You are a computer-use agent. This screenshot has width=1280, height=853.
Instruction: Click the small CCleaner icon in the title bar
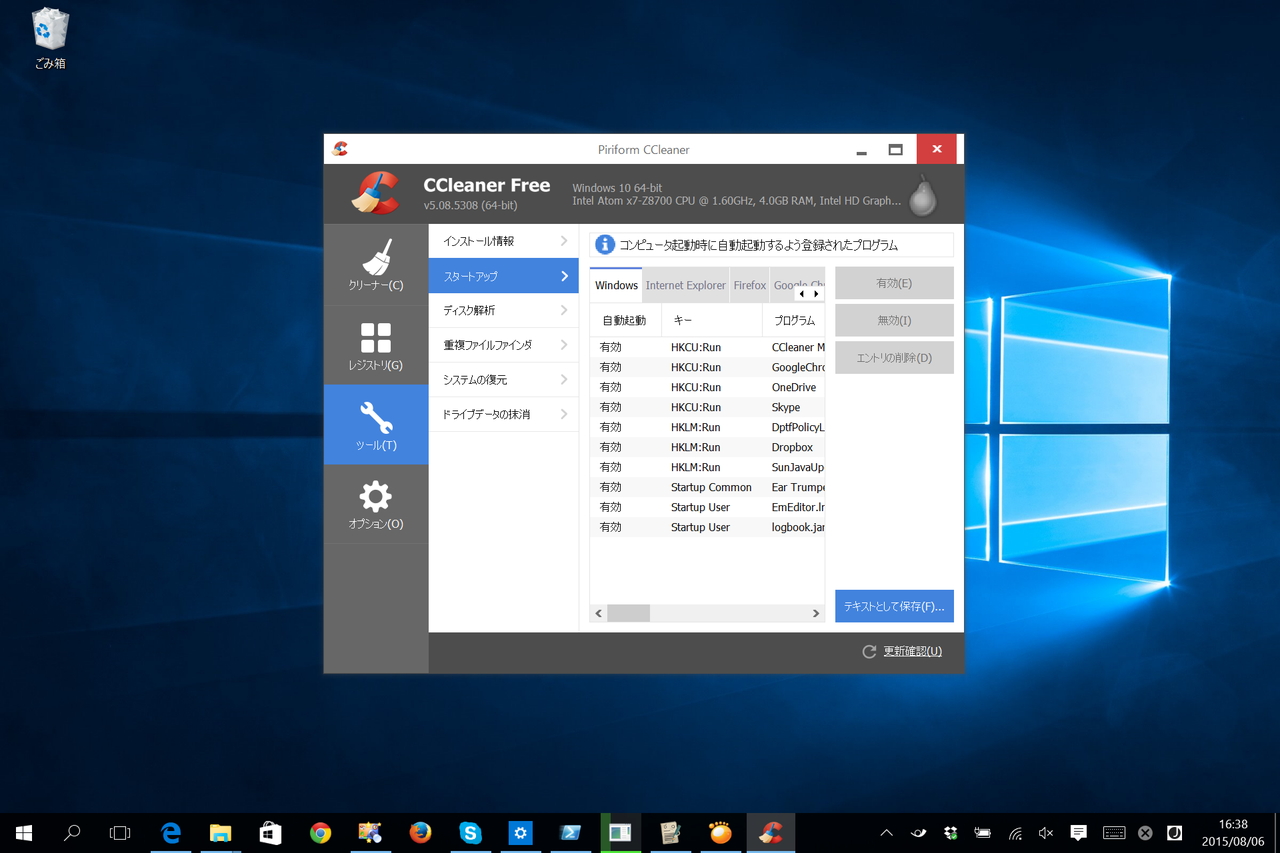click(340, 149)
